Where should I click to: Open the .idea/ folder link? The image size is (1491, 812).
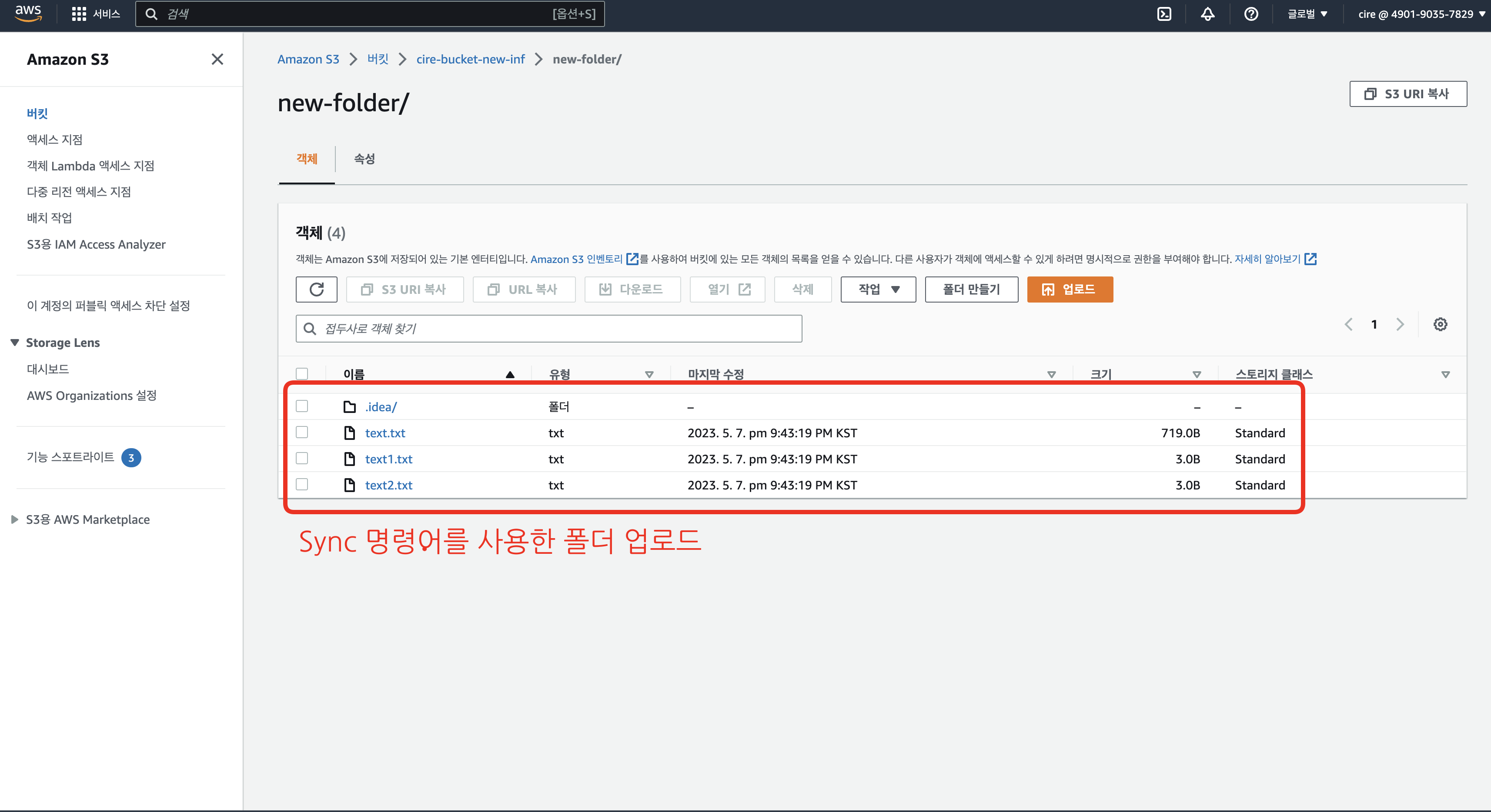(381, 406)
